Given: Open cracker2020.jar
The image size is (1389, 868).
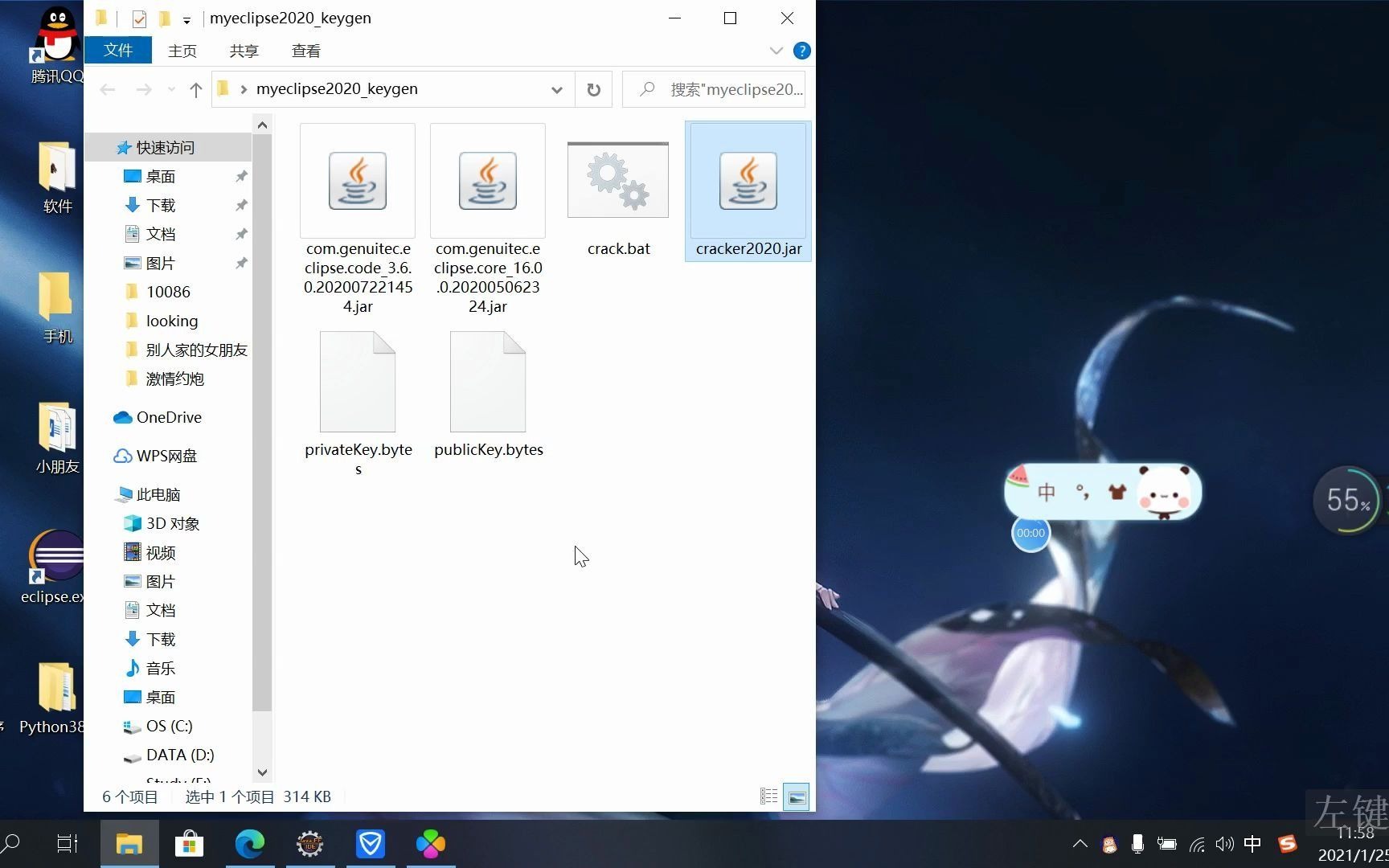Looking at the screenshot, I should [x=747, y=181].
